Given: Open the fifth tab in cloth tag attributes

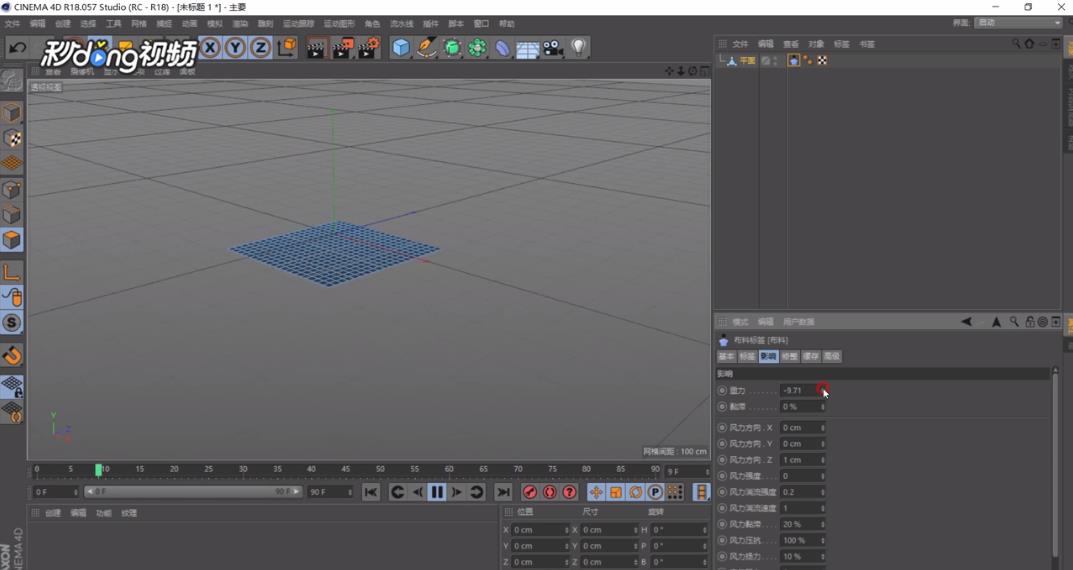Looking at the screenshot, I should 811,357.
